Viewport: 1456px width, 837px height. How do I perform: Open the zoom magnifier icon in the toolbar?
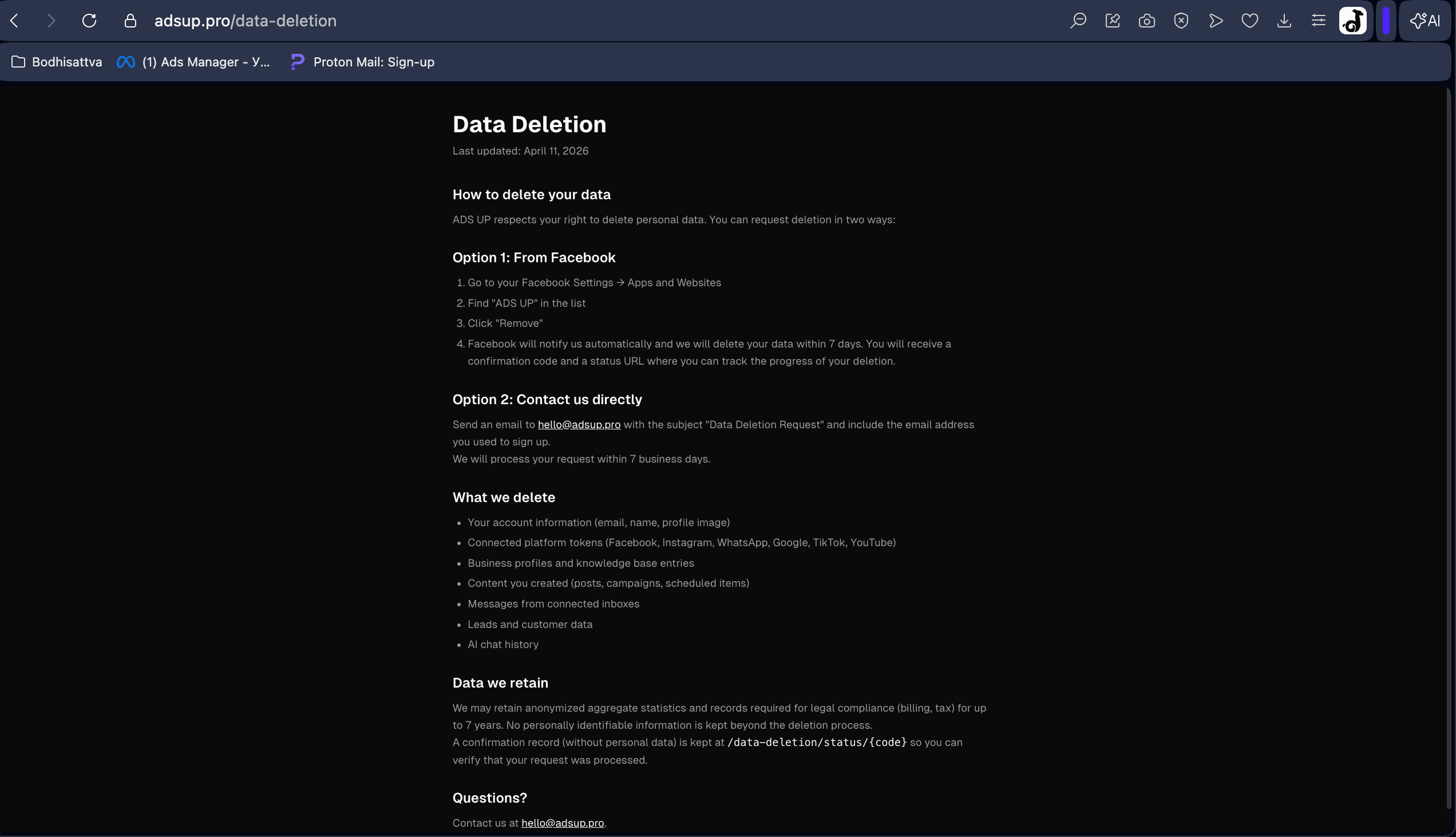point(1078,21)
